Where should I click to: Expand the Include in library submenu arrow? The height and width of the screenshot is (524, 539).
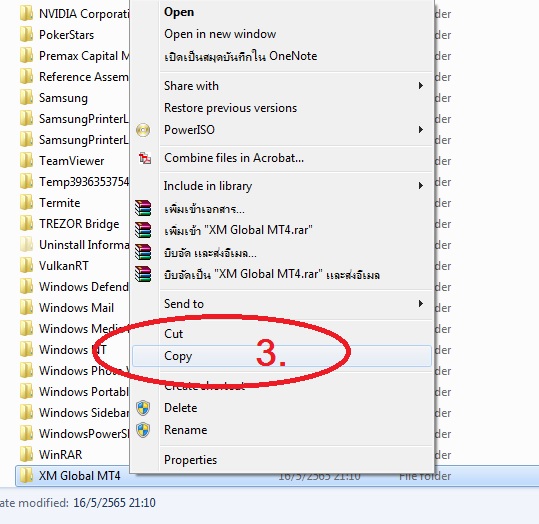[421, 186]
